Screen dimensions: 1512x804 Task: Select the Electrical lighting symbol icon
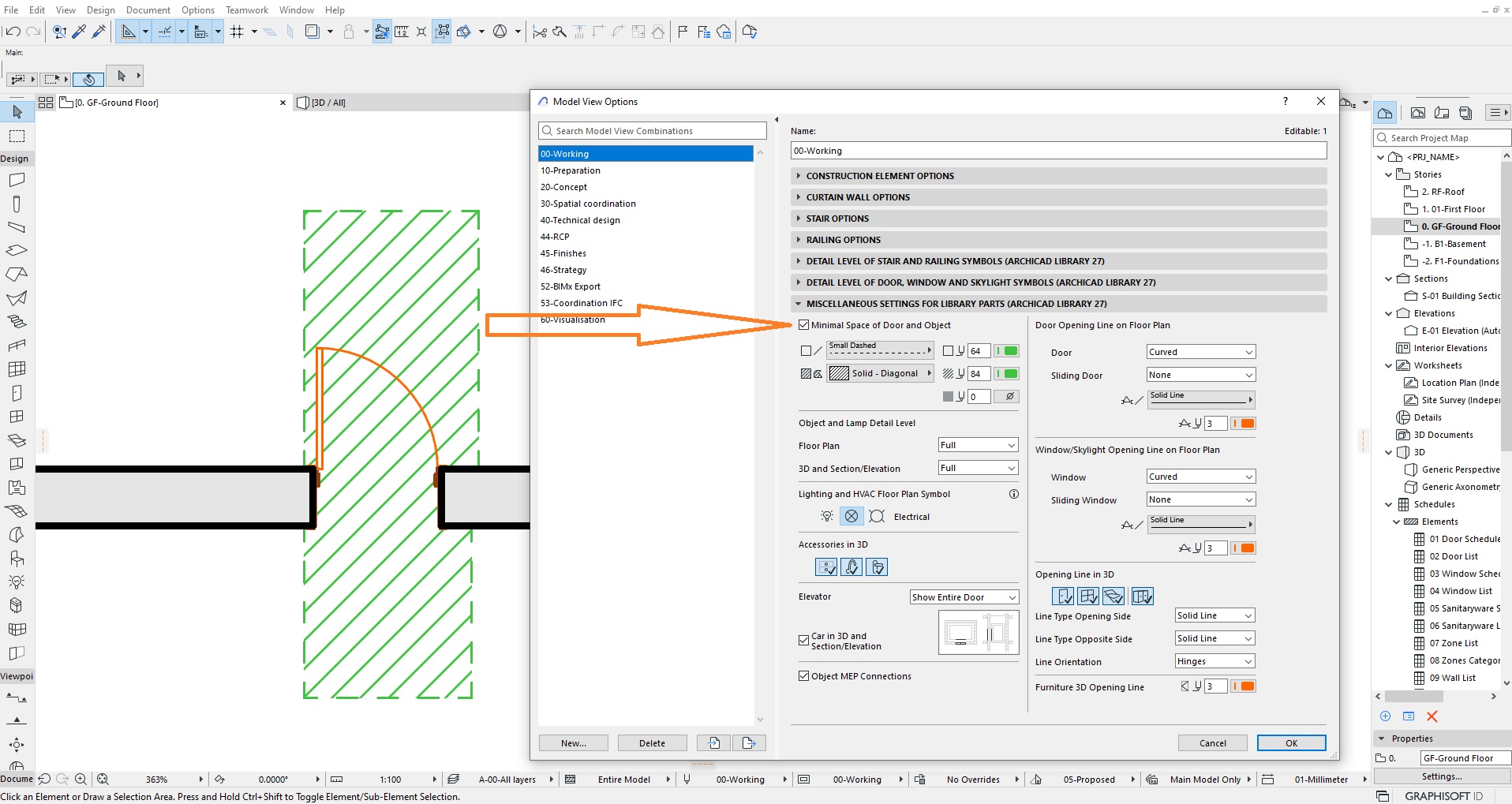pyautogui.click(x=851, y=516)
